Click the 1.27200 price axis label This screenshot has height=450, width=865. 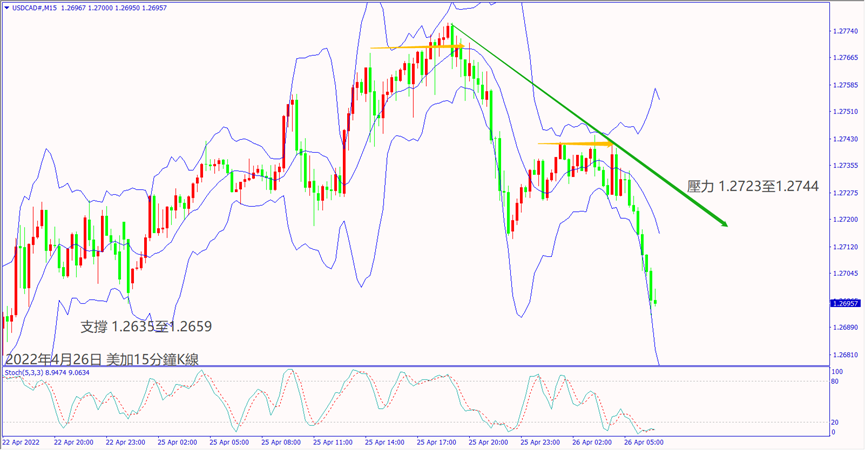point(846,219)
